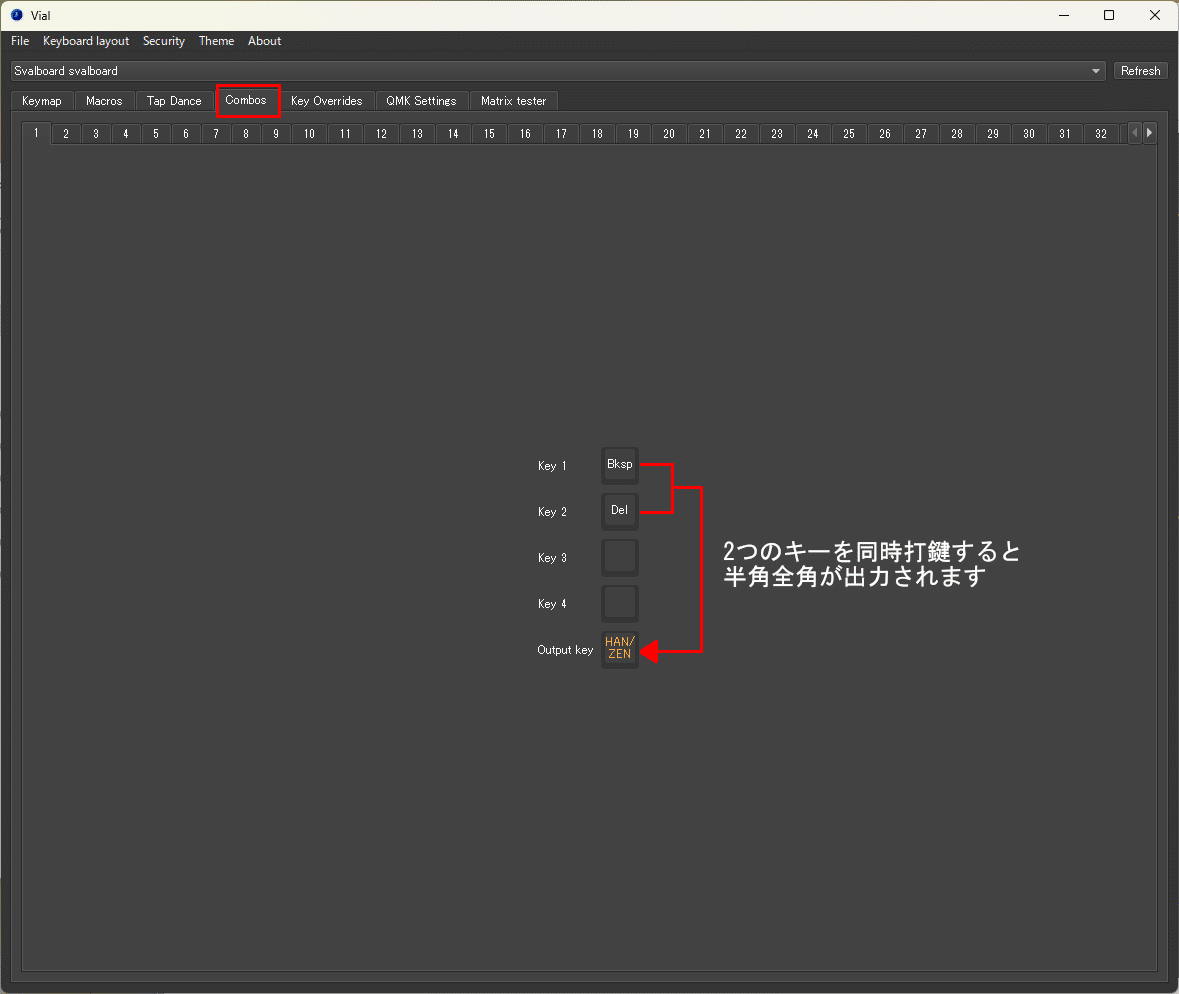Image resolution: width=1179 pixels, height=994 pixels.
Task: Select combo tab 19
Action: [x=633, y=134]
